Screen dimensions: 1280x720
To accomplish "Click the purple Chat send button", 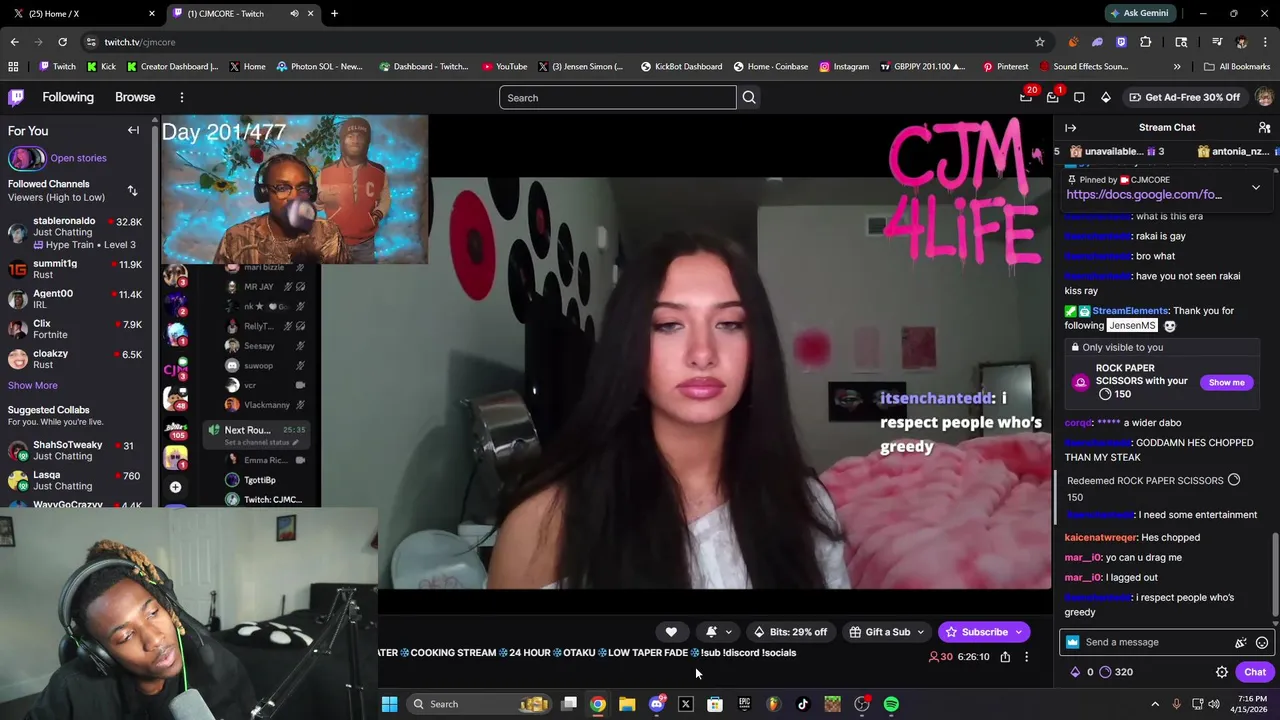I will point(1255,672).
